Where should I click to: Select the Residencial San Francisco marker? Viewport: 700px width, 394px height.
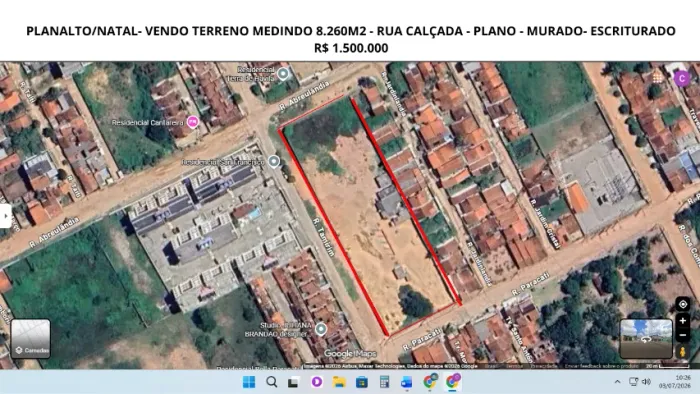point(274,162)
